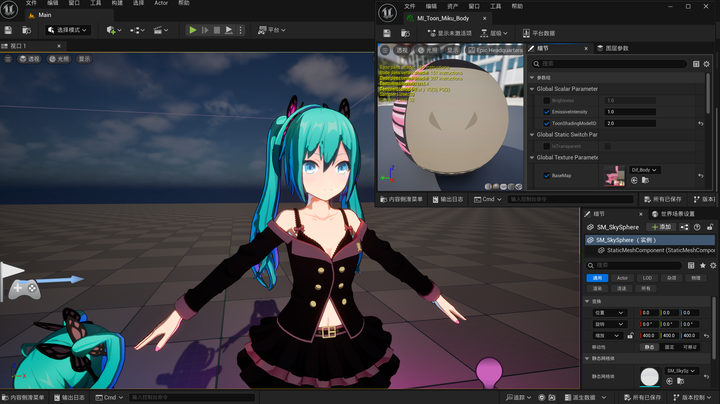Click the green Play button in toolbar
The width and height of the screenshot is (720, 404).
tap(193, 30)
